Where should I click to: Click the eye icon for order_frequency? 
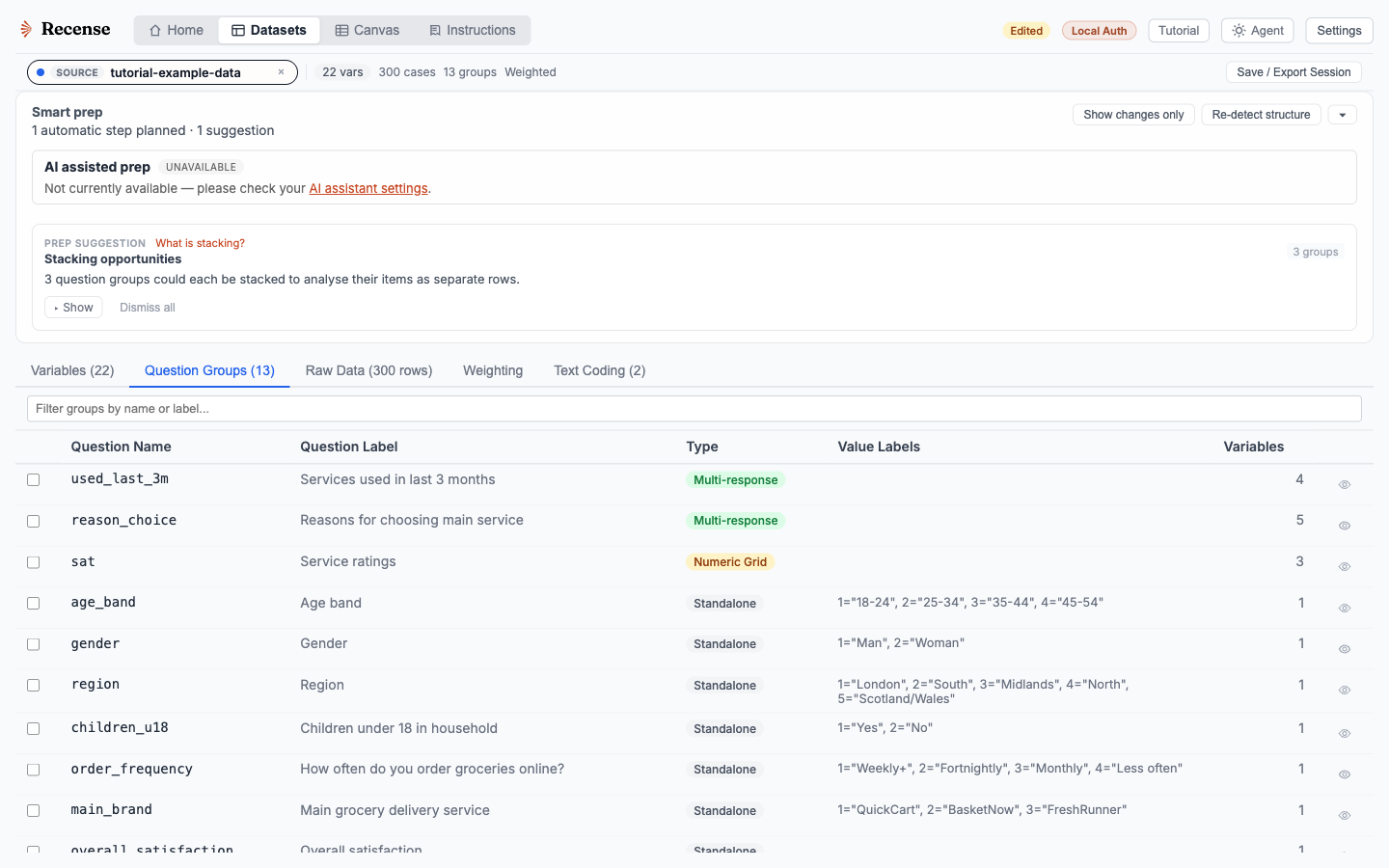click(1345, 774)
